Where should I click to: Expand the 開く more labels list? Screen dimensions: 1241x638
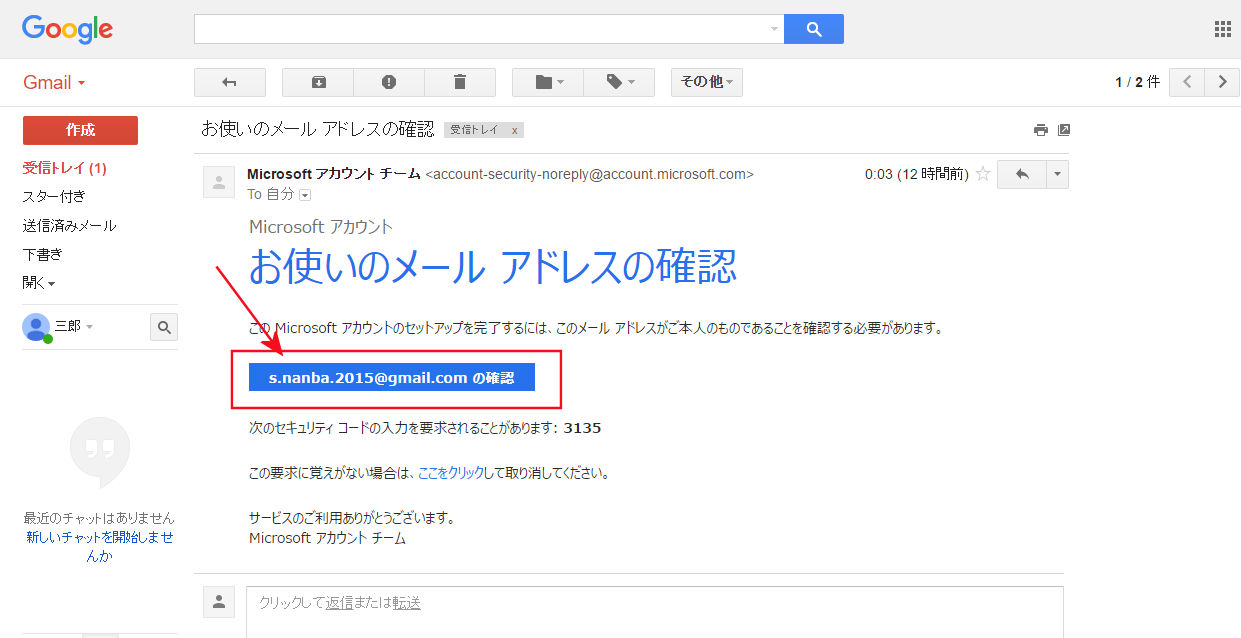click(39, 283)
